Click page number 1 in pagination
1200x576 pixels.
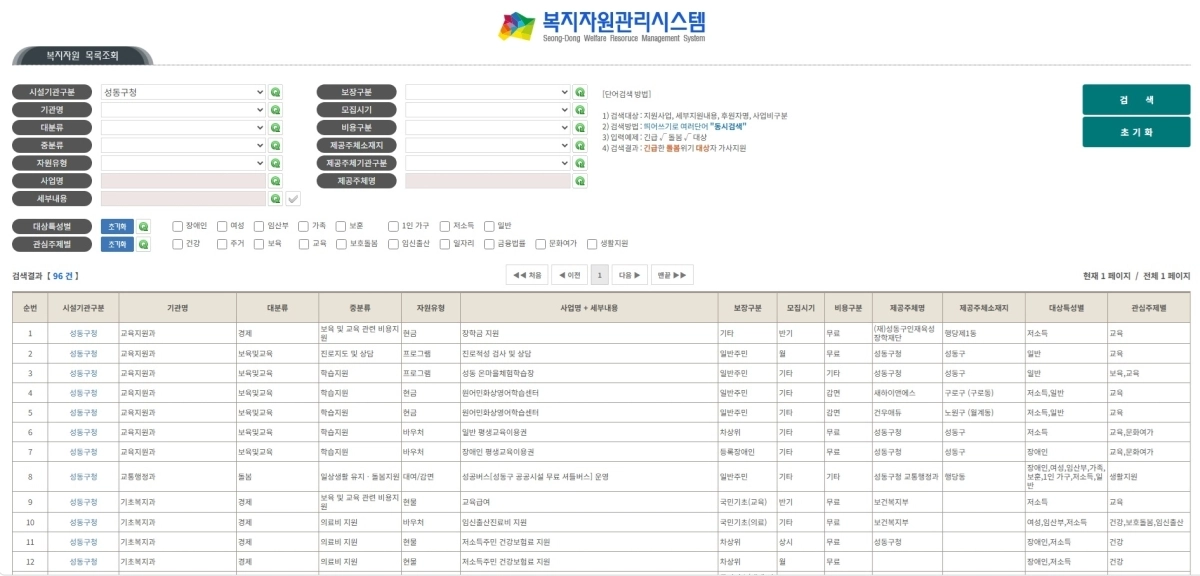coord(600,275)
